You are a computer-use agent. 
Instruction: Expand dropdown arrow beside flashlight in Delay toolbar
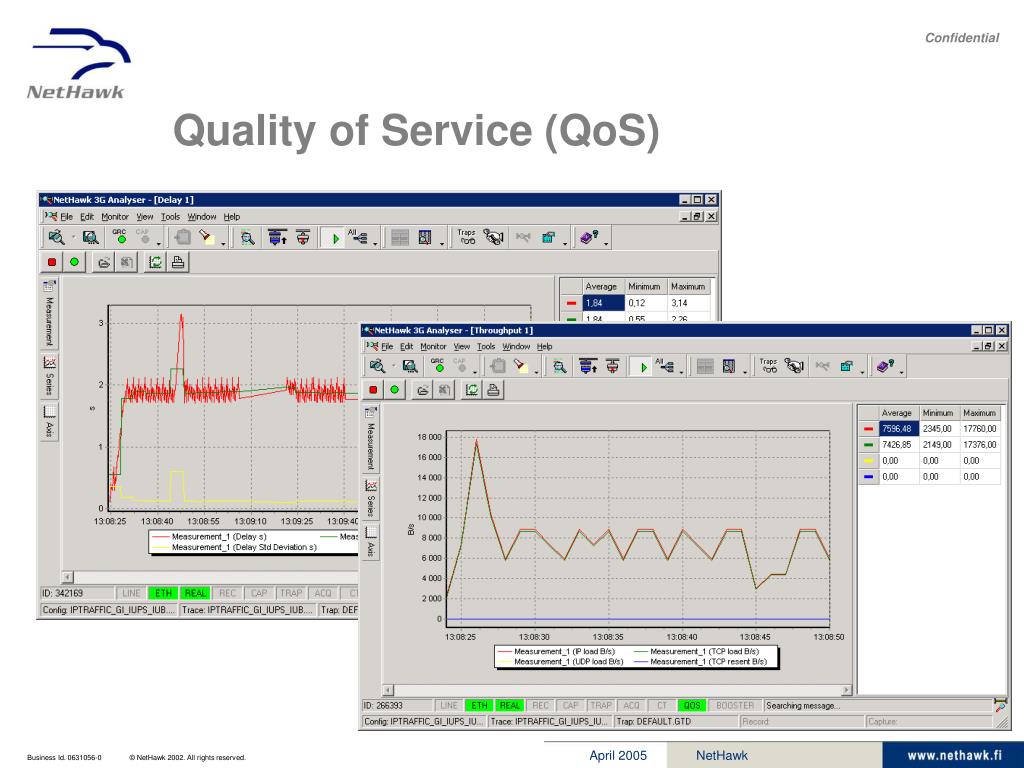223,242
